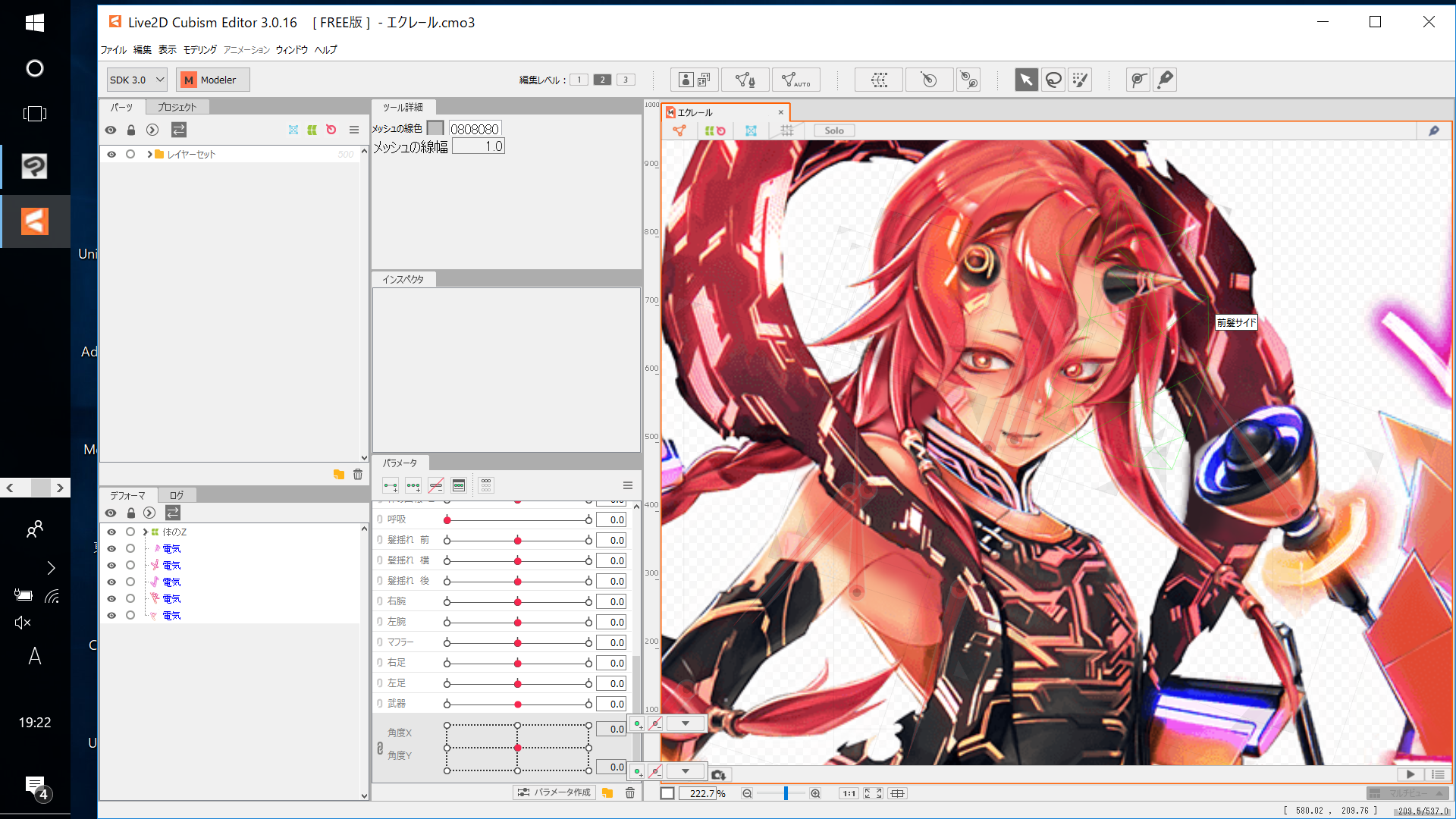Set edit level to 3
This screenshot has width=1456, height=819.
[626, 80]
